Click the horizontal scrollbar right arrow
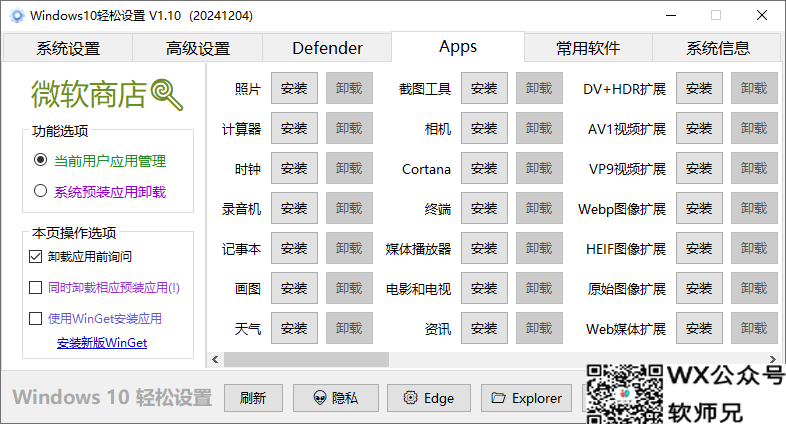The width and height of the screenshot is (786, 424). pyautogui.click(x=771, y=358)
